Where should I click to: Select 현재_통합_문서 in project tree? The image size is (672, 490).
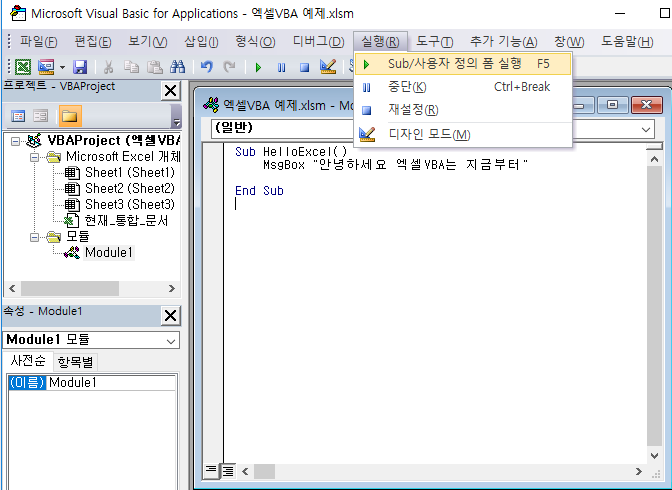pyautogui.click(x=126, y=220)
